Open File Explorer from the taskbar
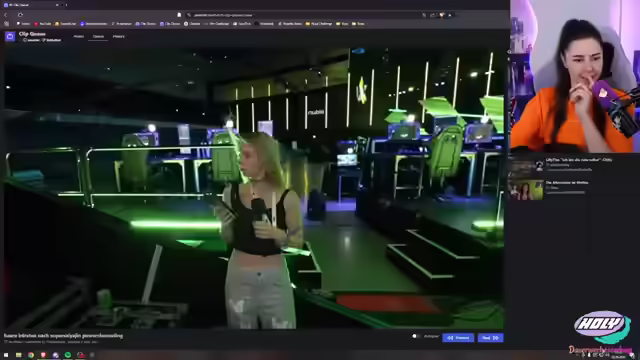The height and width of the screenshot is (360, 640). [18, 355]
